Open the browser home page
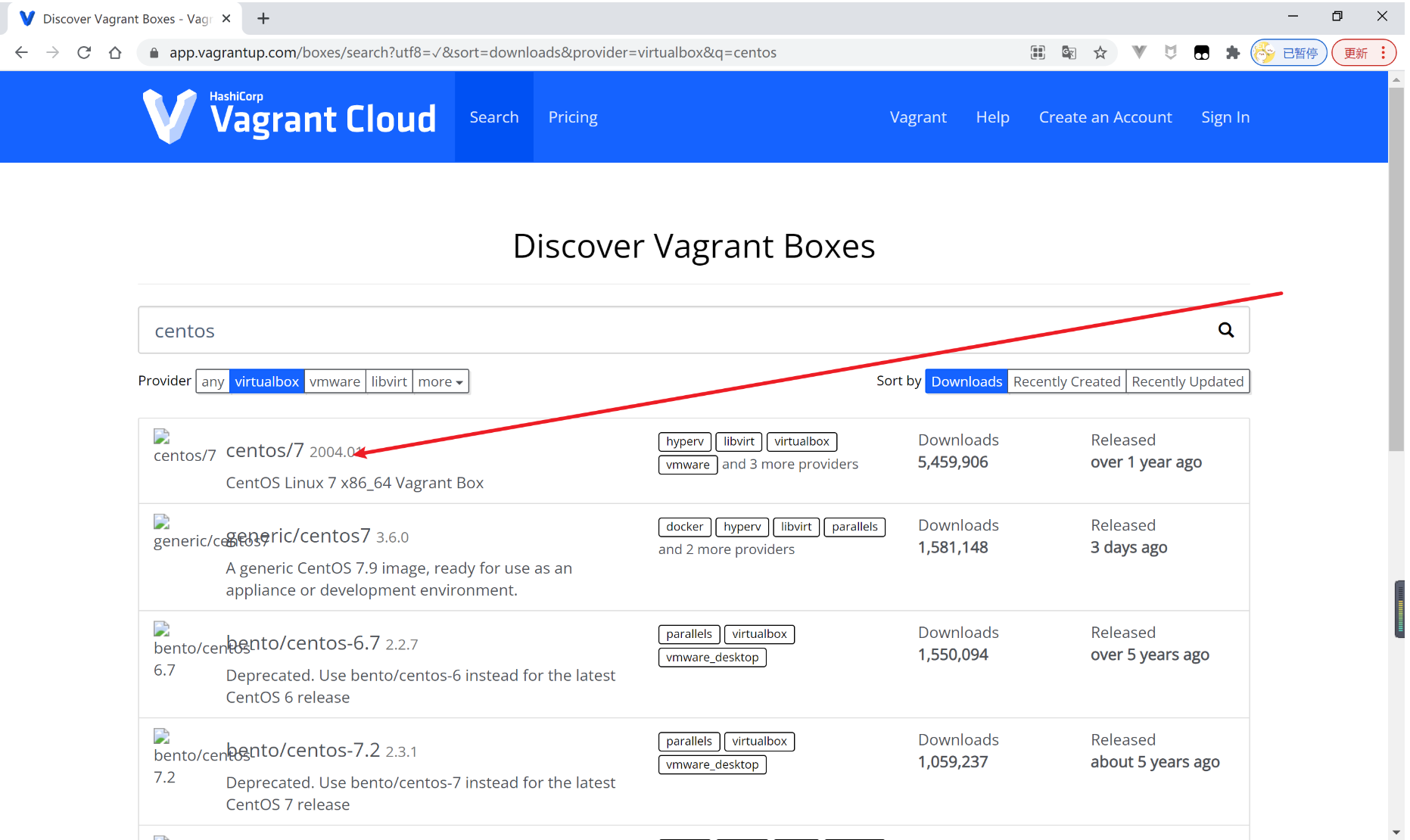The width and height of the screenshot is (1410, 840). pos(115,52)
